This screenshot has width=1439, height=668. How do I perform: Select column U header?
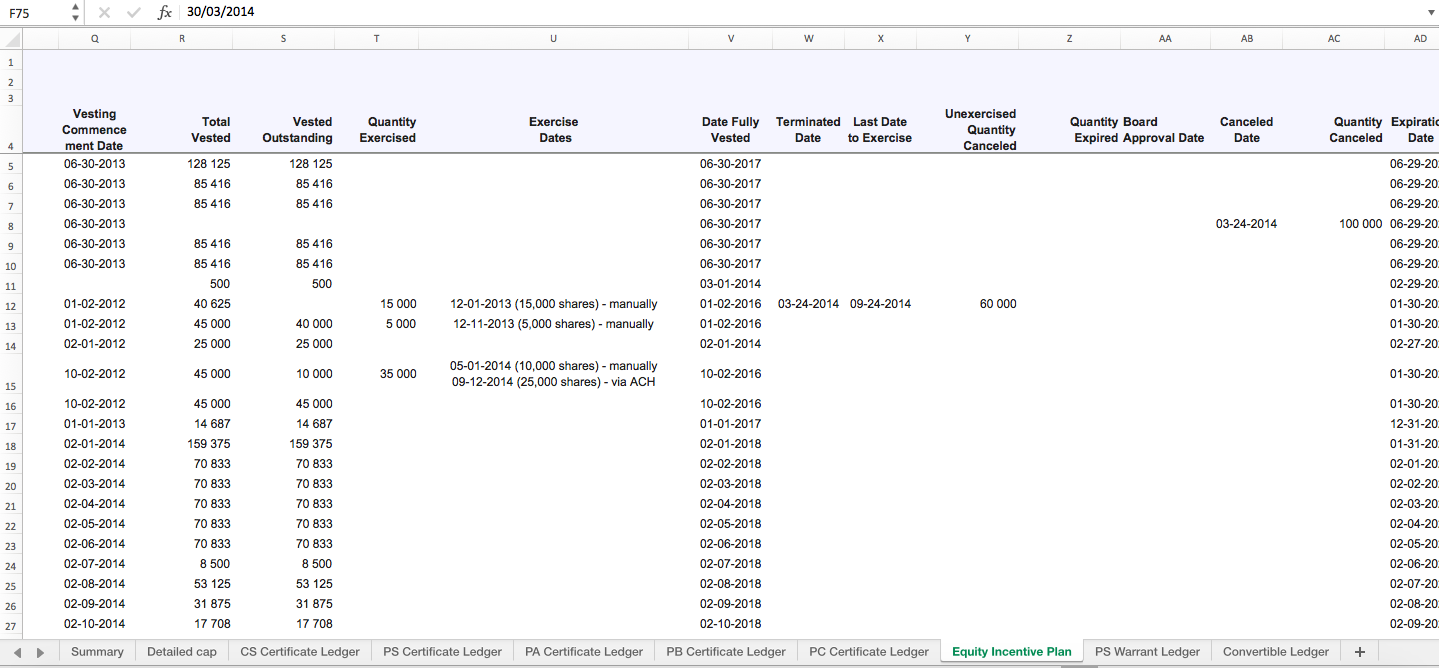(553, 39)
